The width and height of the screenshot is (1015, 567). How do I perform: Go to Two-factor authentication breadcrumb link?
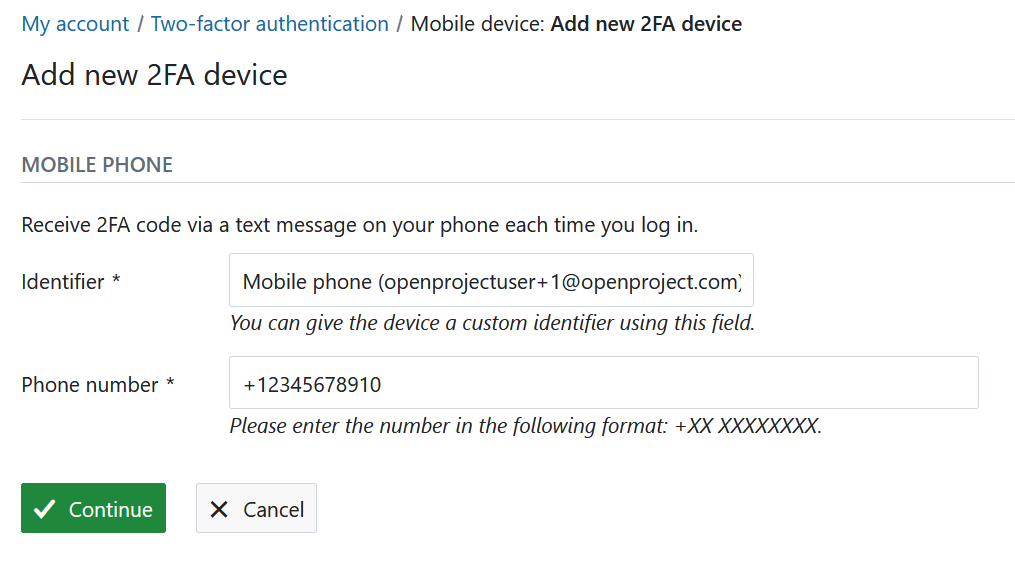click(269, 24)
